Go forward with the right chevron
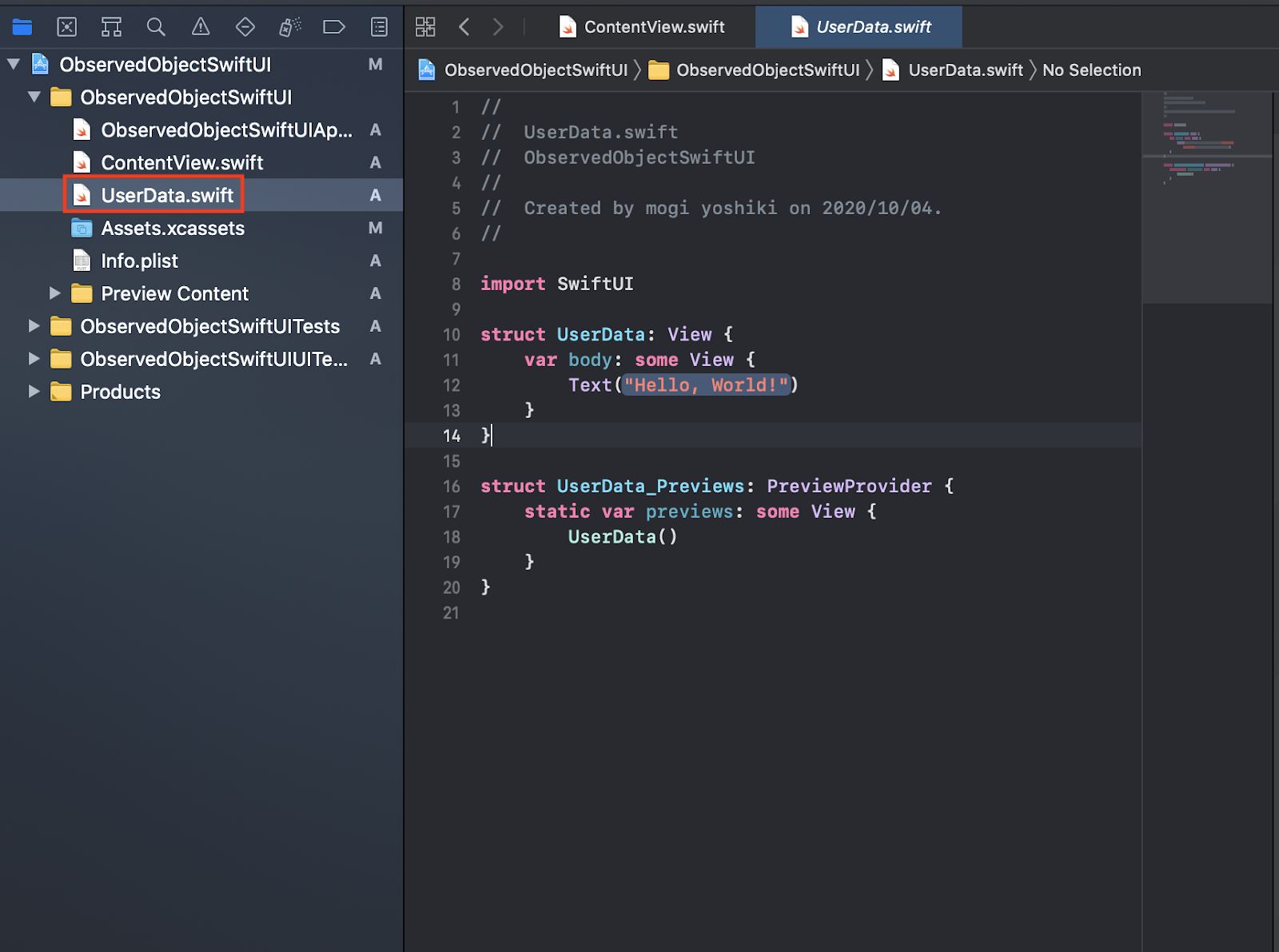1279x952 pixels. [498, 27]
